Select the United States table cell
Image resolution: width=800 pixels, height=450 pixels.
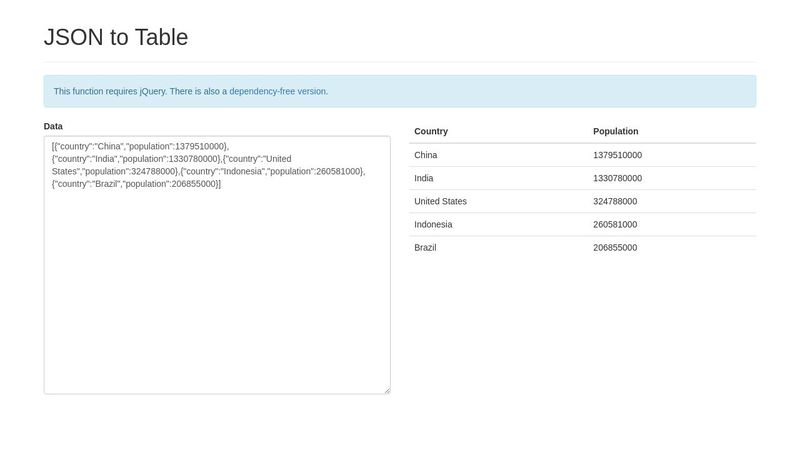440,201
